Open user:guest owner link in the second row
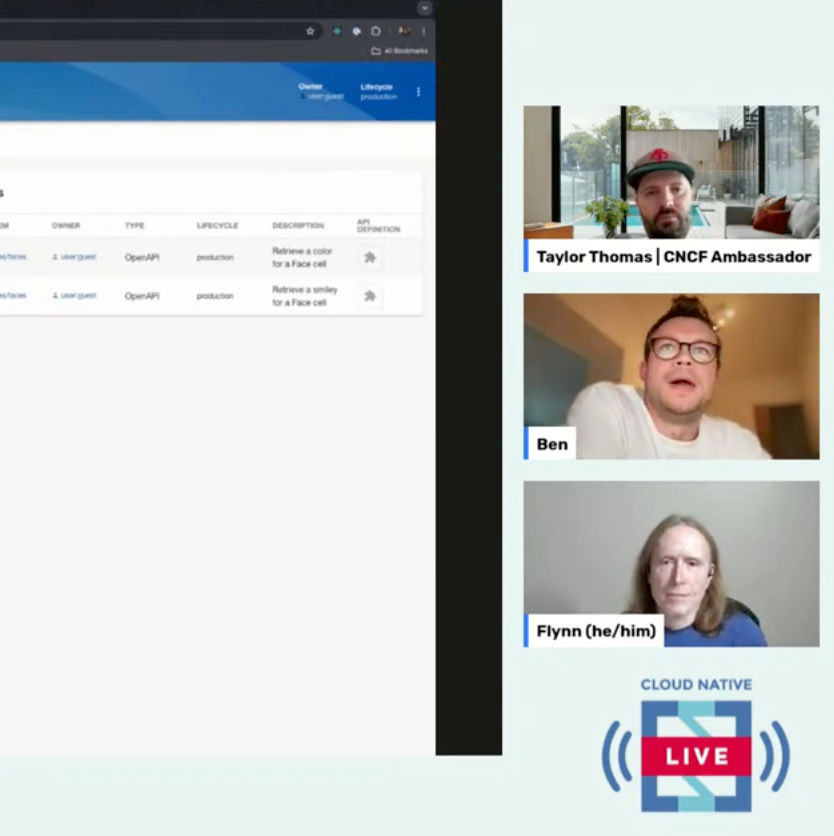The width and height of the screenshot is (834, 836). [x=75, y=296]
